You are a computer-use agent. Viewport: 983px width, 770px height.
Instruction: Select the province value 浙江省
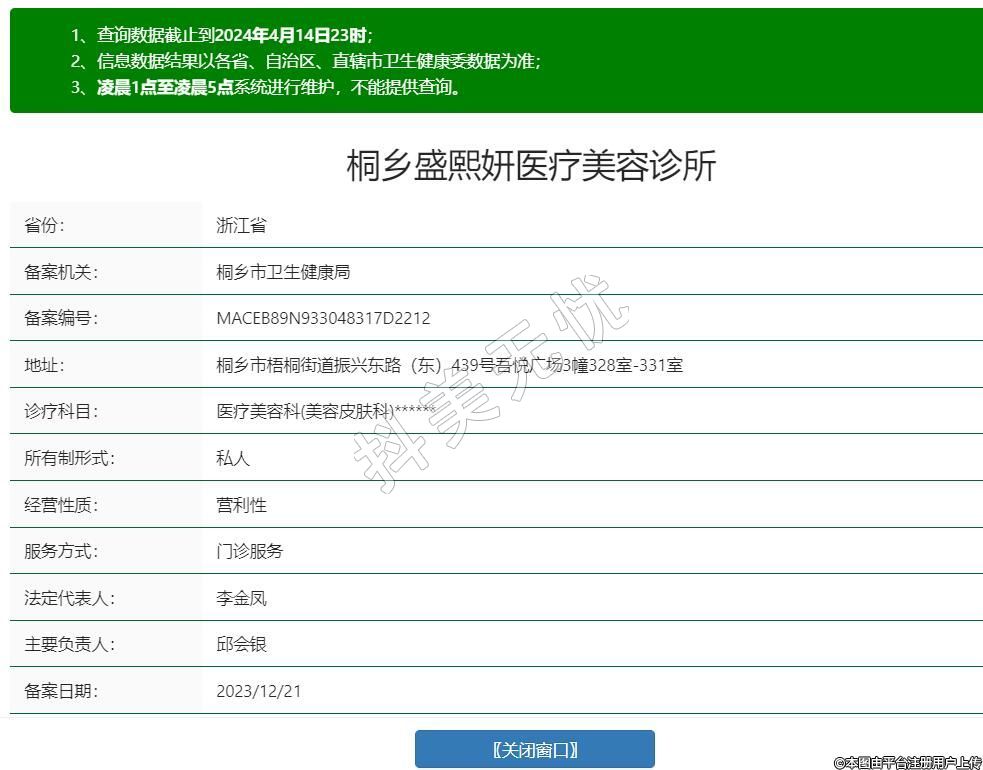click(241, 226)
